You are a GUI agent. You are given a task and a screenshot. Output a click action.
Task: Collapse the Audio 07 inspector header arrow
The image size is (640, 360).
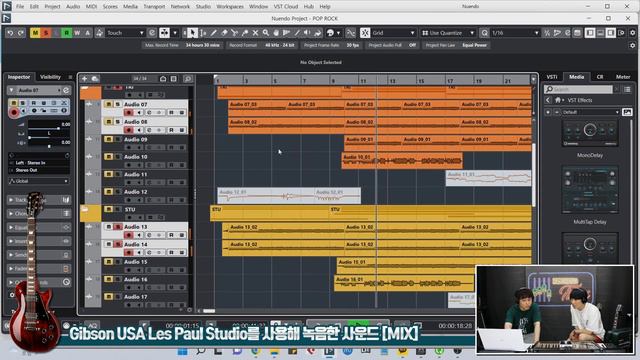click(x=11, y=90)
